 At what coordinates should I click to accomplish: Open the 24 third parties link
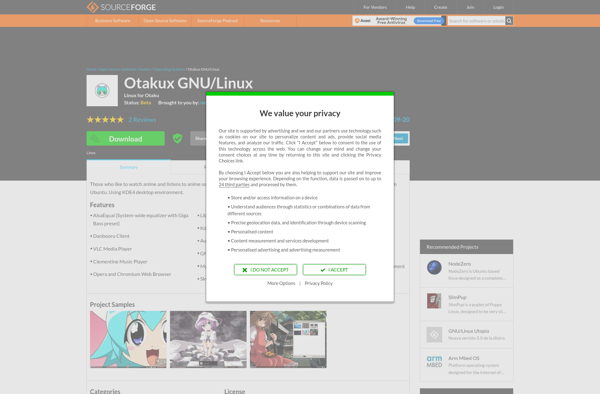point(234,185)
